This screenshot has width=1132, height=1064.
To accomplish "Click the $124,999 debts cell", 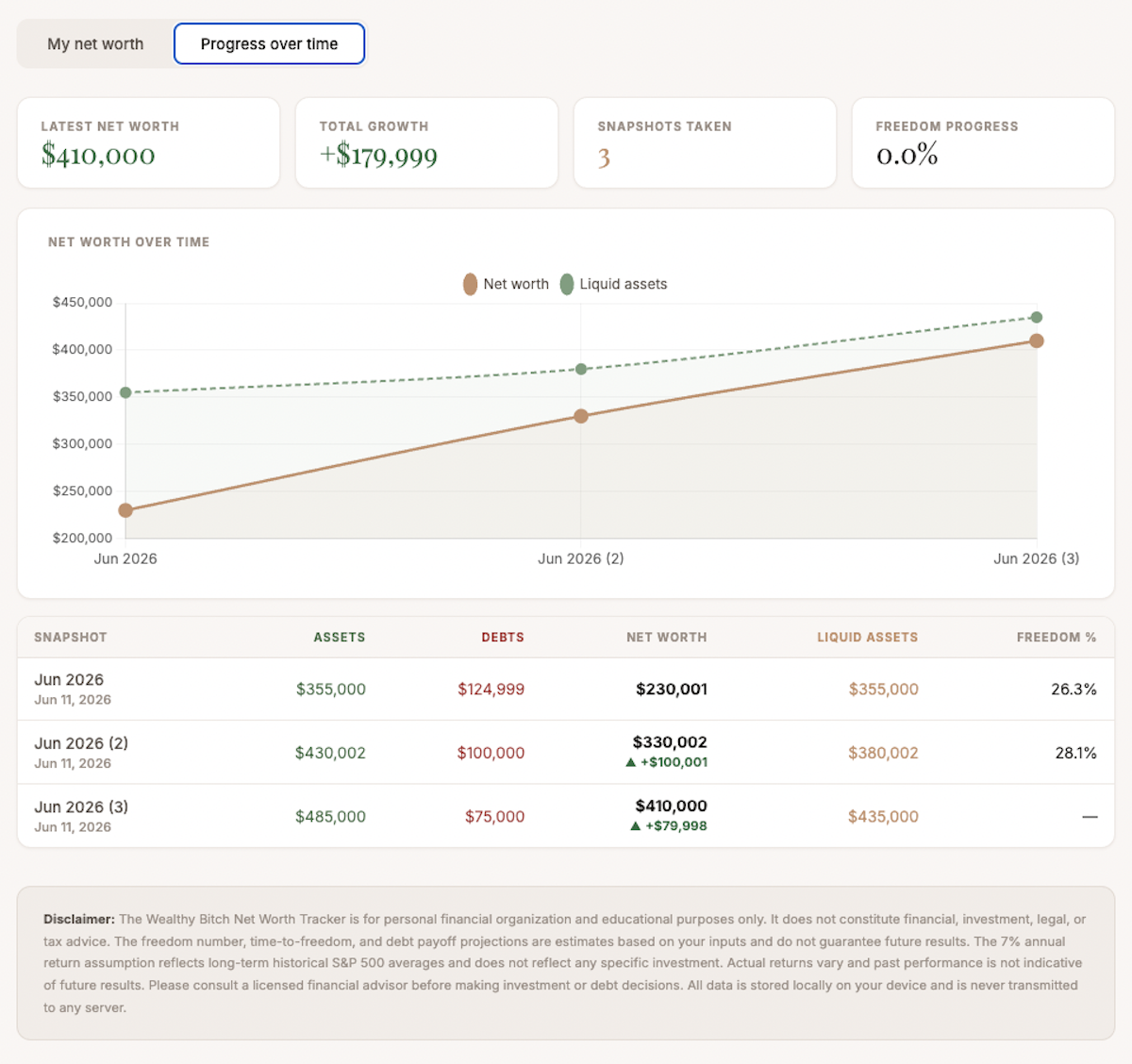I will click(491, 690).
